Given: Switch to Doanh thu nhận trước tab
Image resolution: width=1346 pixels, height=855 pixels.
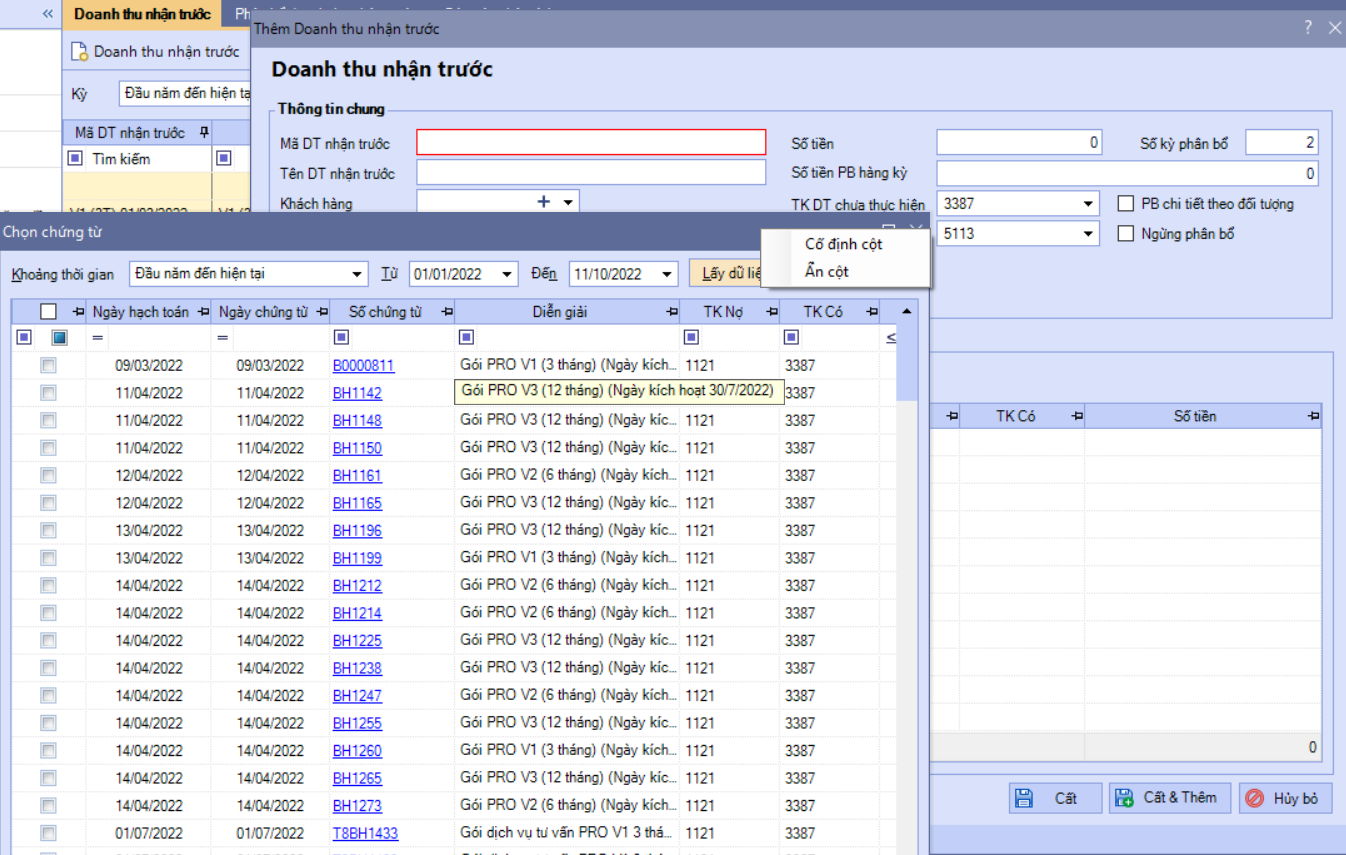Looking at the screenshot, I should point(142,14).
